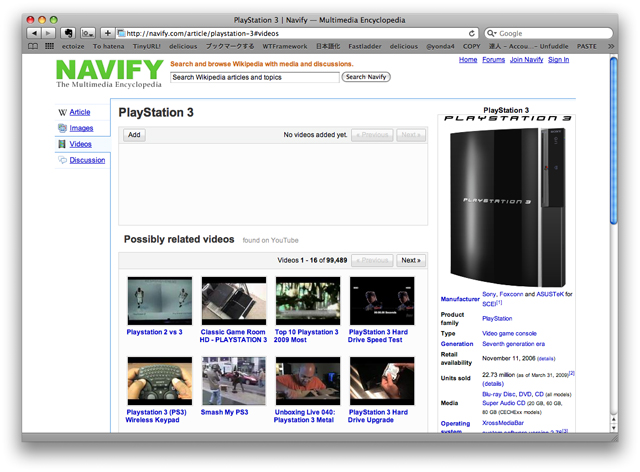This screenshot has width=640, height=472.
Task: Select the Videos tab link
Action: [80, 144]
